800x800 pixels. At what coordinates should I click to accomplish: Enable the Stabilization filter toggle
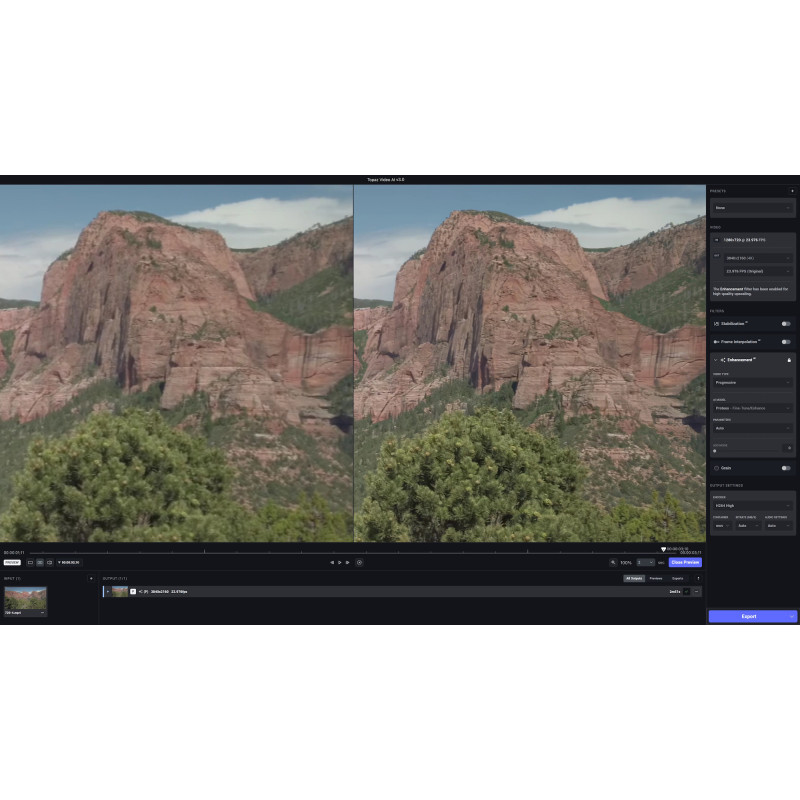coord(786,324)
